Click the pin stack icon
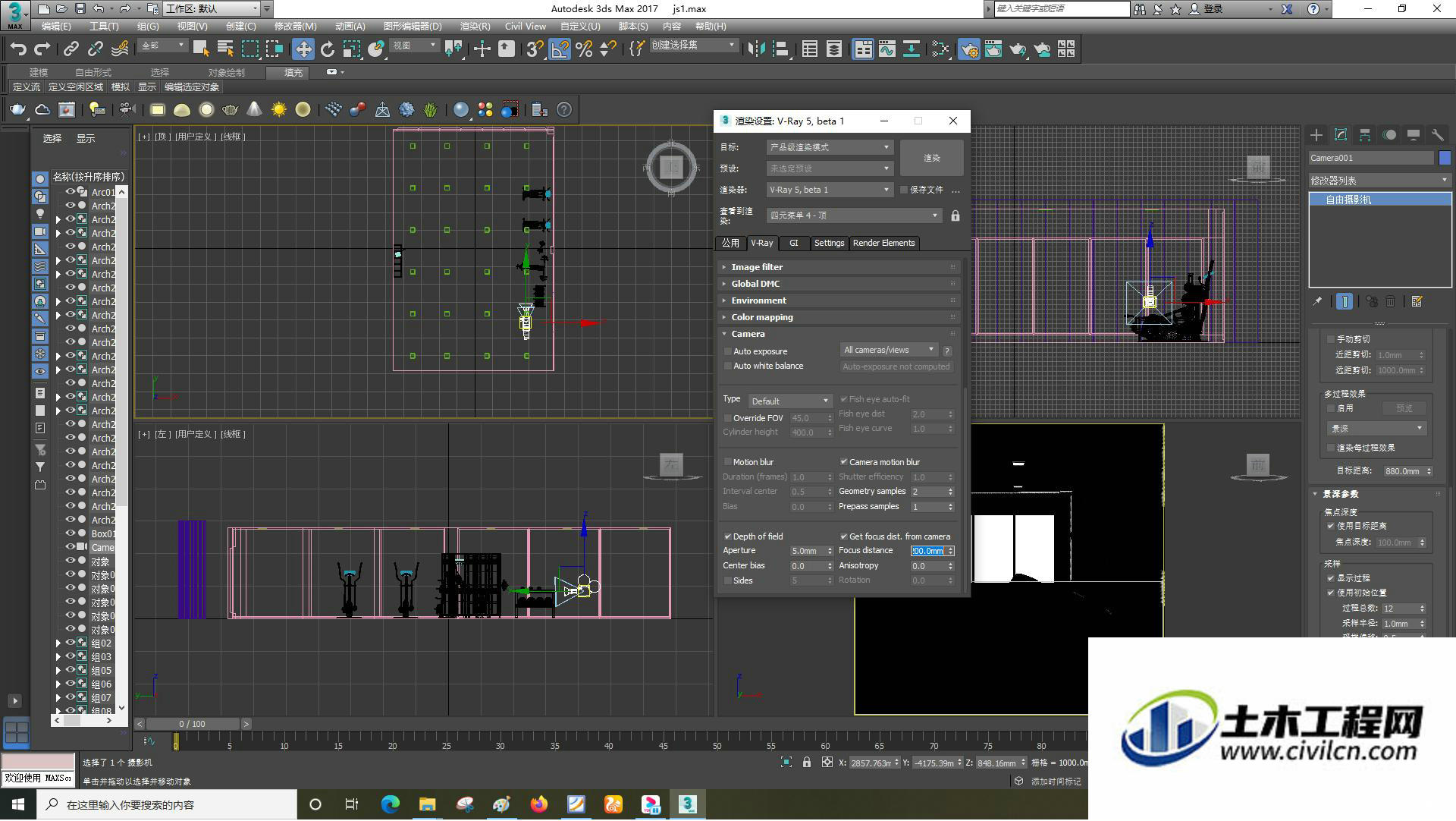 [1318, 302]
